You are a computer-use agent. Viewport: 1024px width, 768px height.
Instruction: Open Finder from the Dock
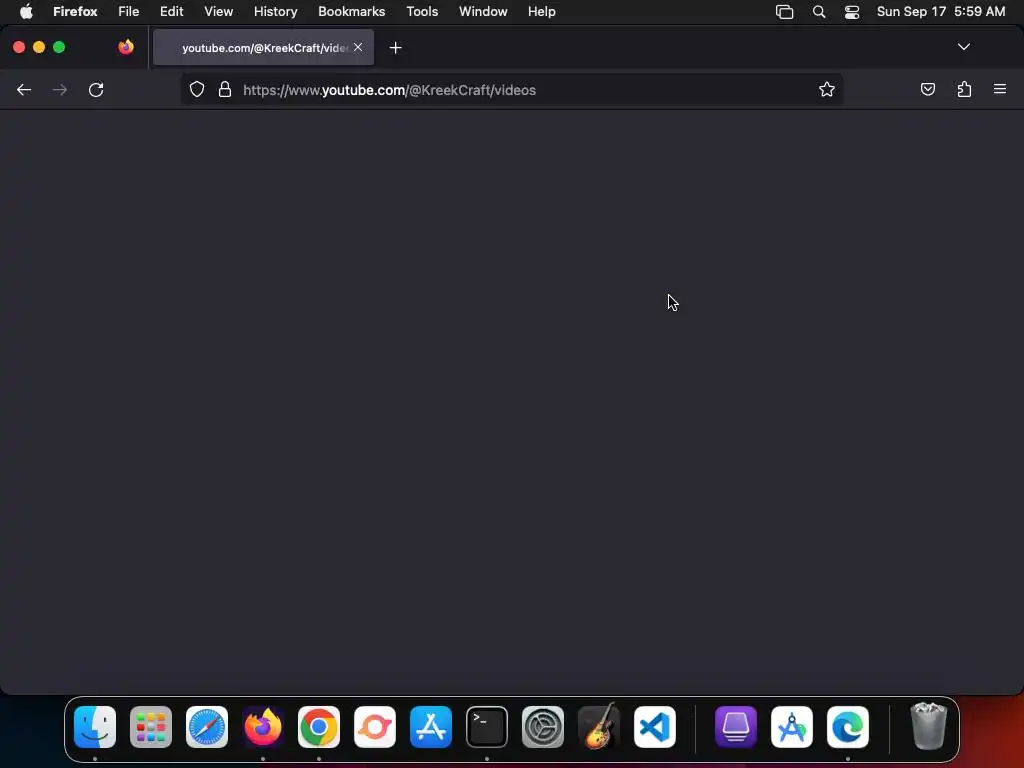(95, 727)
